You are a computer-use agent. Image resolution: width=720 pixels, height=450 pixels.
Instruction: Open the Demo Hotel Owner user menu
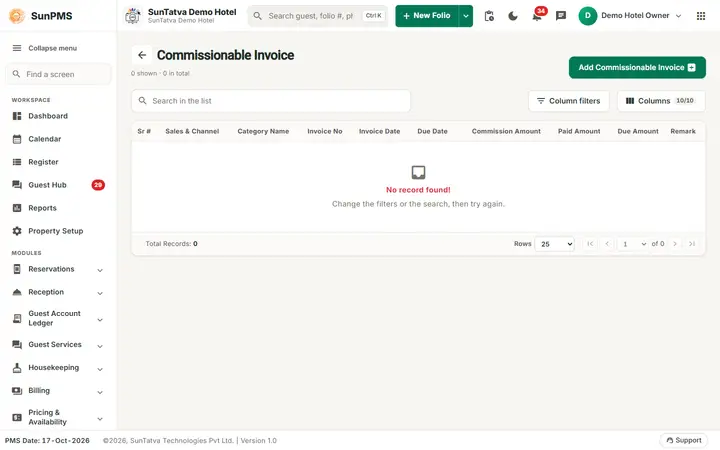630,16
